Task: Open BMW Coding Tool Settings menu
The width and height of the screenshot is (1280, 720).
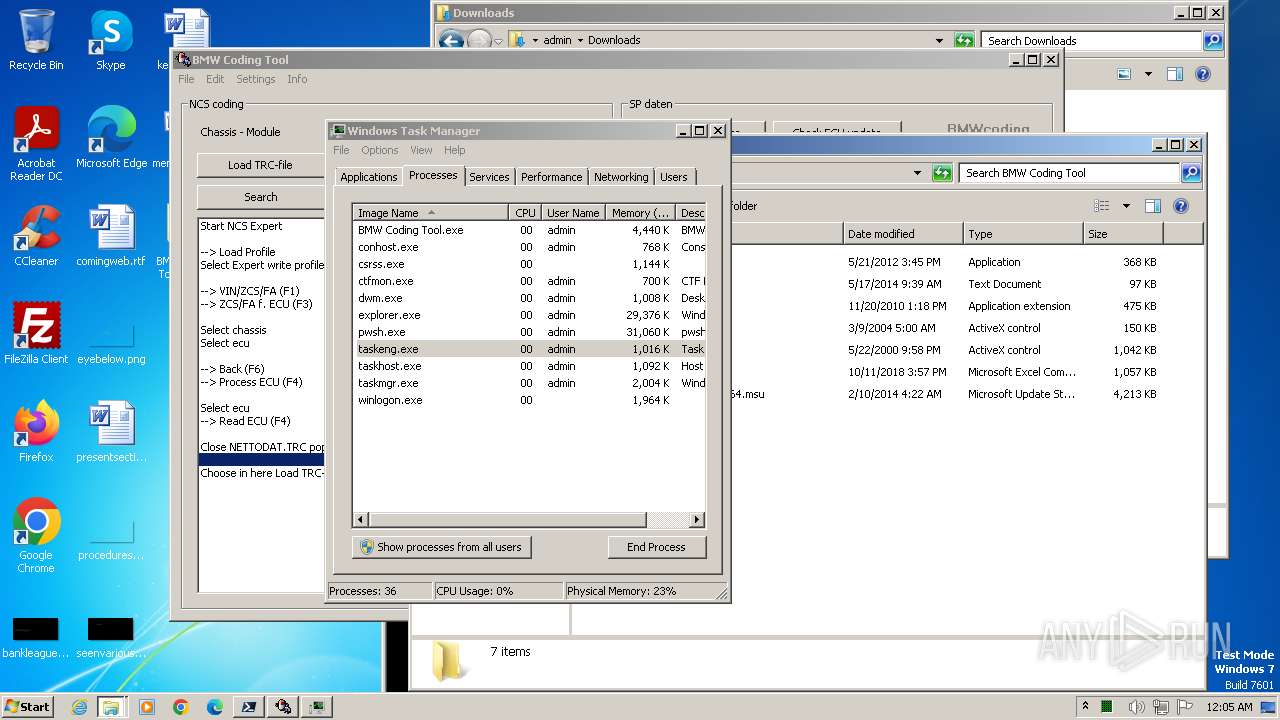Action: (256, 79)
